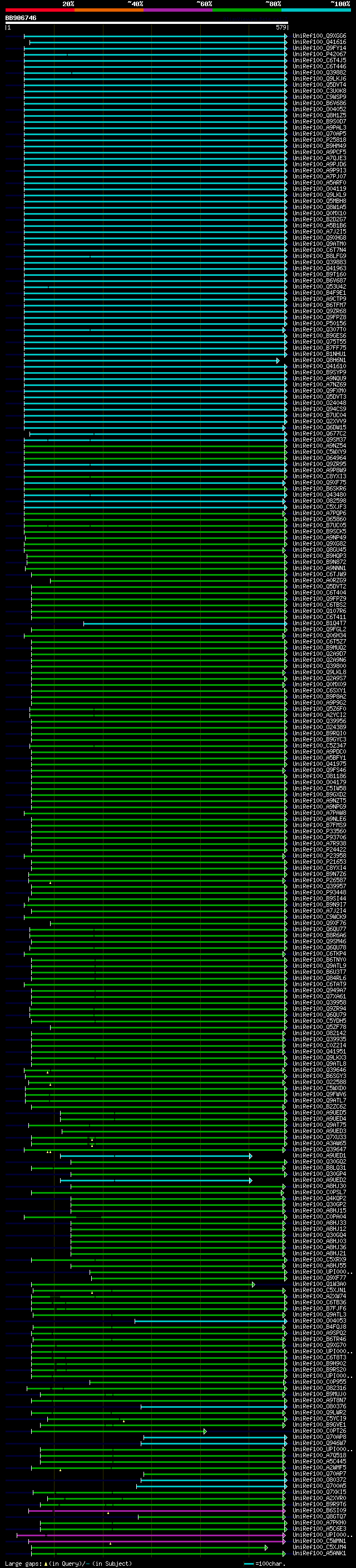Screen dimensions: 356x1568
Task: Select the UniRef100_P42067 entry
Action: pyautogui.click(x=319, y=54)
